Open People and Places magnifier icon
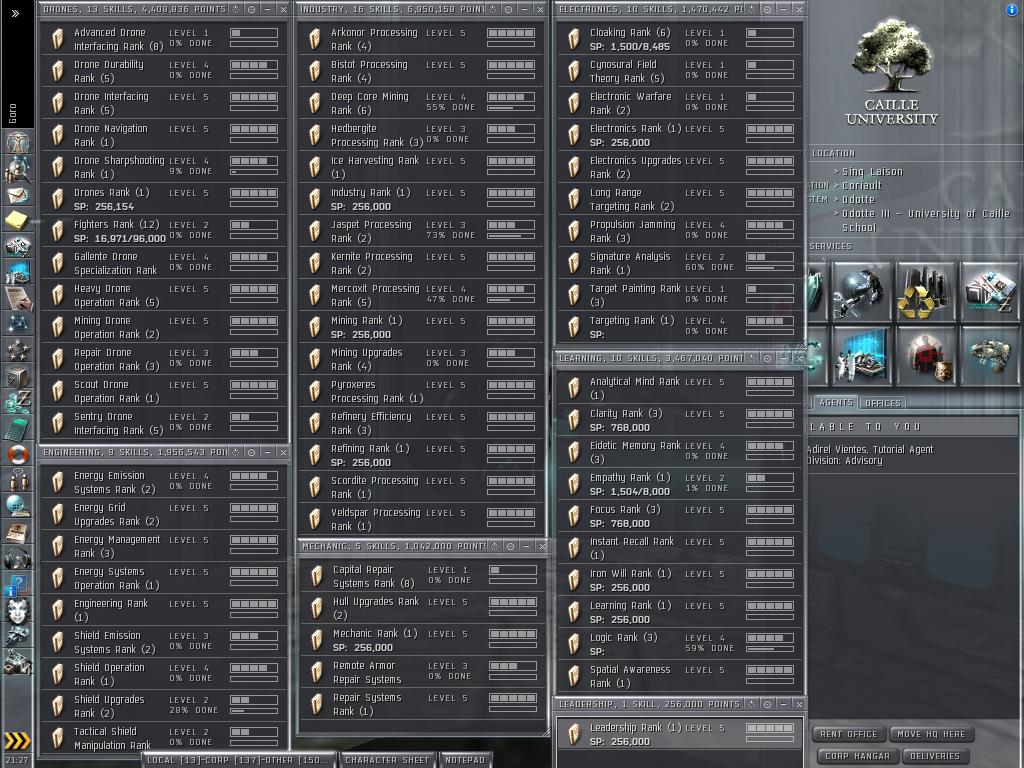The image size is (1024, 768). [18, 169]
